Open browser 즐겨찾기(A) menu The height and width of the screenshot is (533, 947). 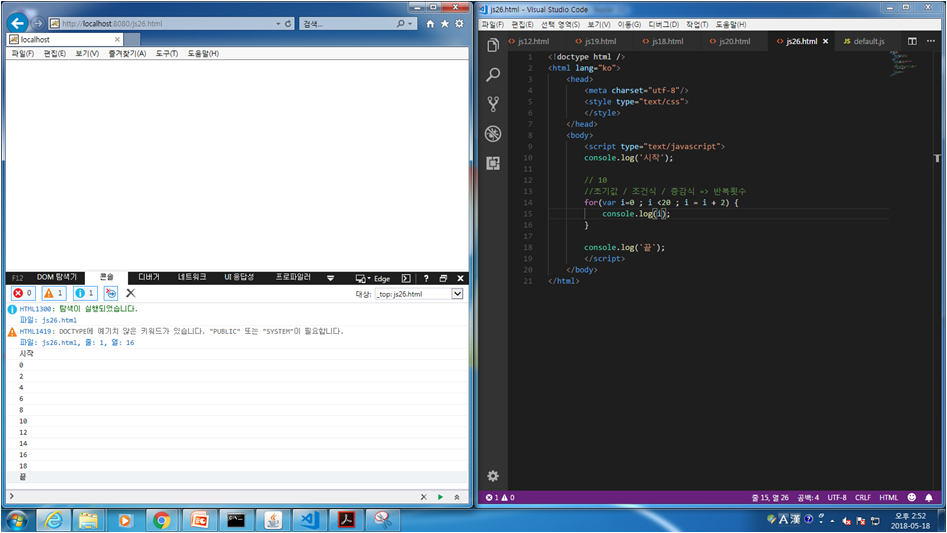tap(127, 53)
